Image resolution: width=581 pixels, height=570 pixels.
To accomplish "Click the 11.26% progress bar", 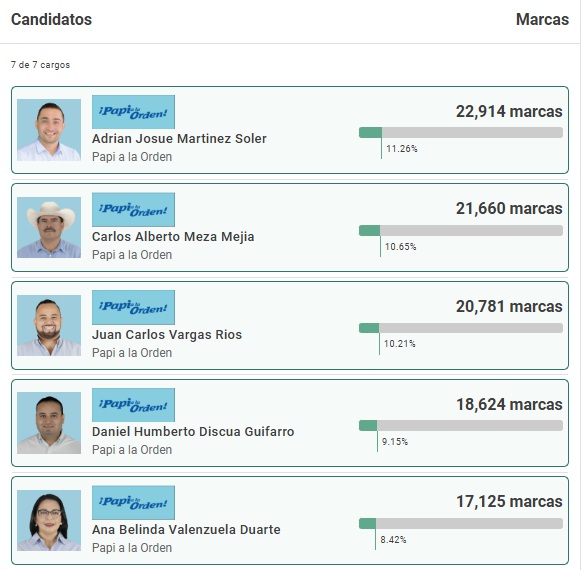I will click(x=461, y=132).
